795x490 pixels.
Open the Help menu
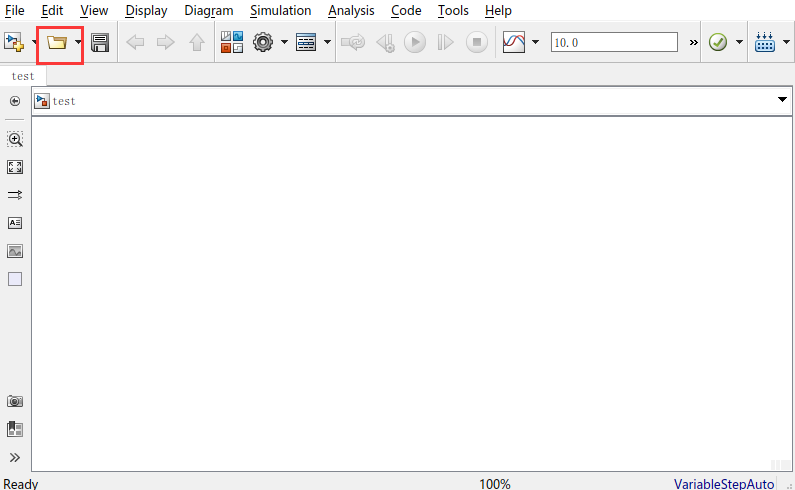pos(498,10)
